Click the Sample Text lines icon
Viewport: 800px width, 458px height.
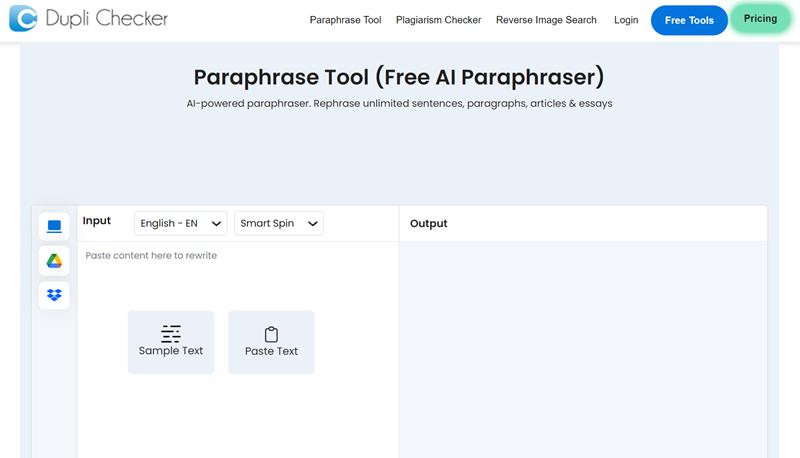pos(170,334)
